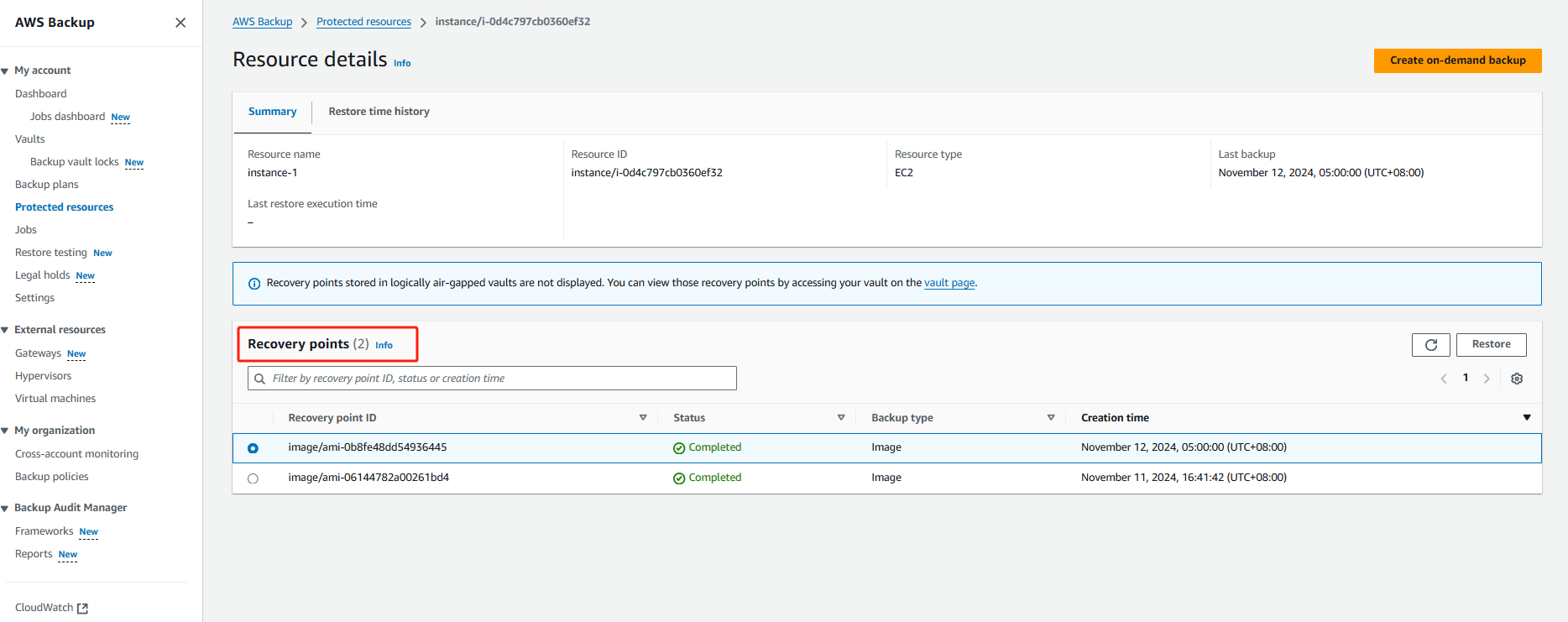Collapse the External resources section
Image resolution: width=1568 pixels, height=622 pixels.
point(5,331)
